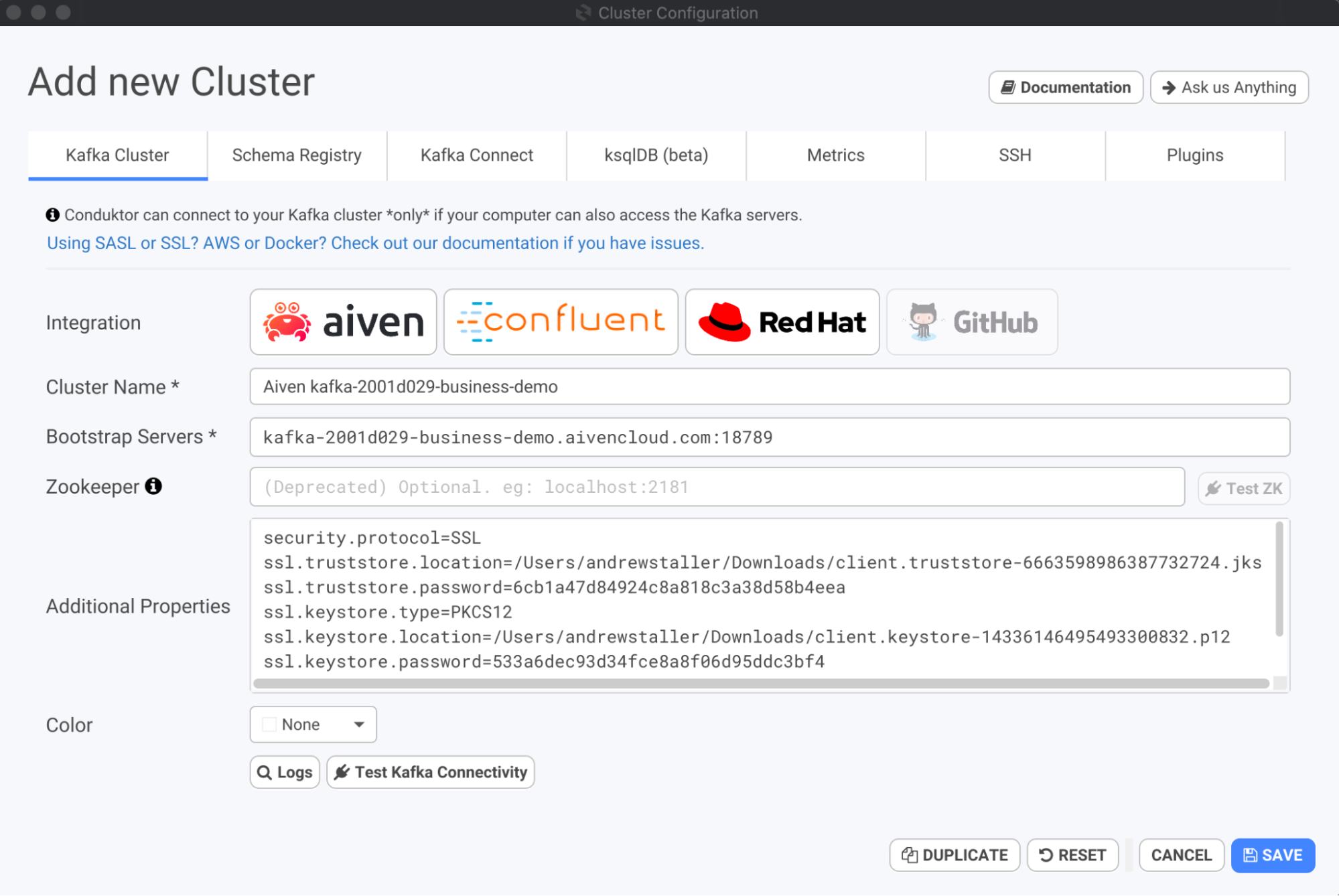The image size is (1339, 896).
Task: Select the GitHub integration logo
Action: [972, 322]
